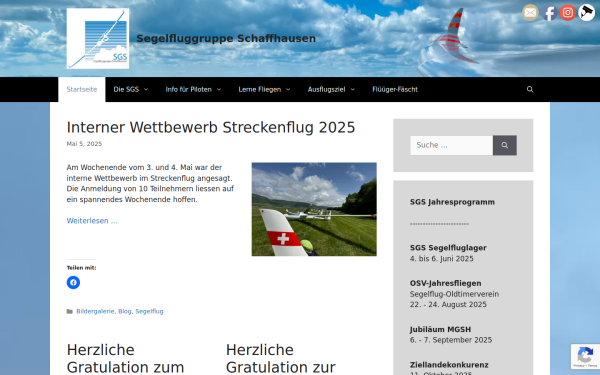600x375 pixels.
Task: Open the Facebook page icon in header
Action: tap(549, 13)
